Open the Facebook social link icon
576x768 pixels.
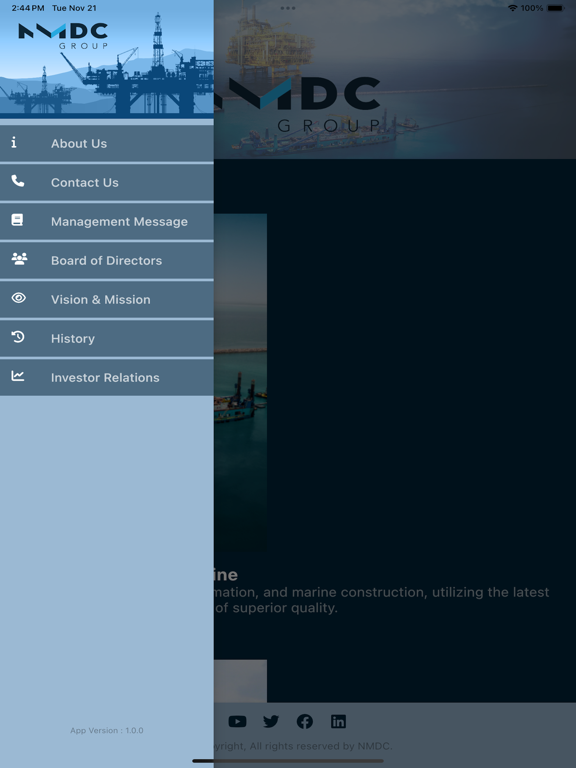pyautogui.click(x=305, y=721)
